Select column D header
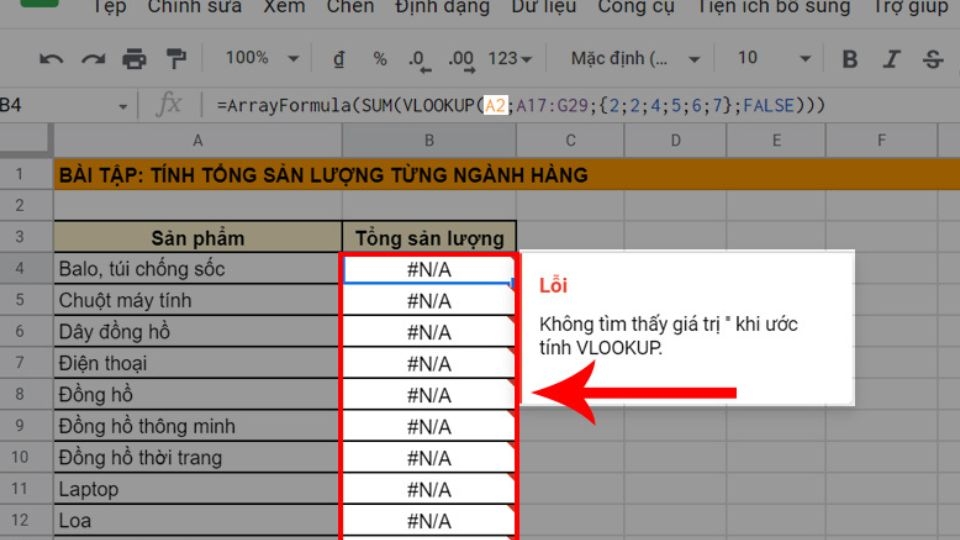This screenshot has height=540, width=960. (675, 140)
